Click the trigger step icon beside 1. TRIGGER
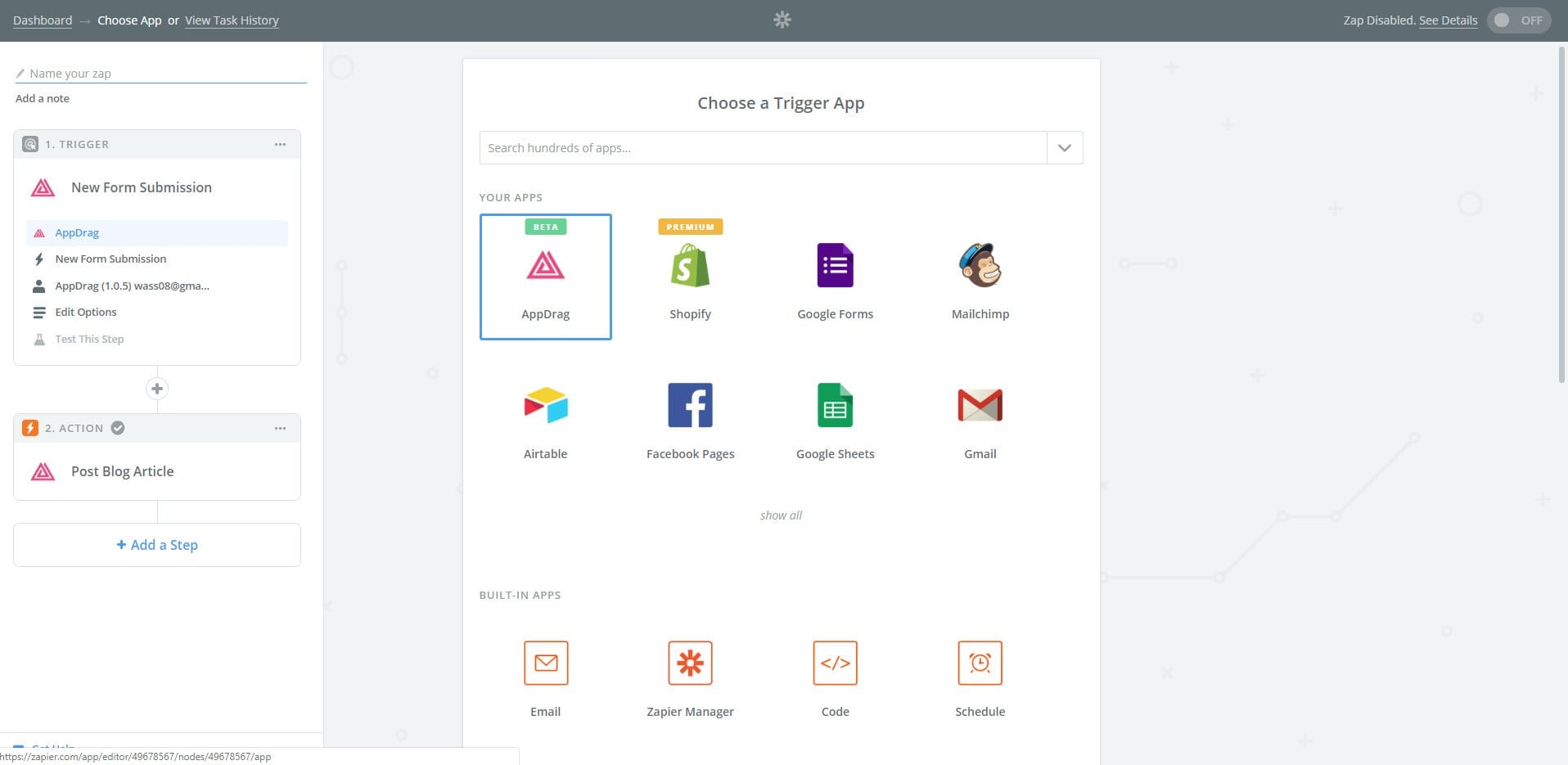The height and width of the screenshot is (765, 1568). click(30, 144)
